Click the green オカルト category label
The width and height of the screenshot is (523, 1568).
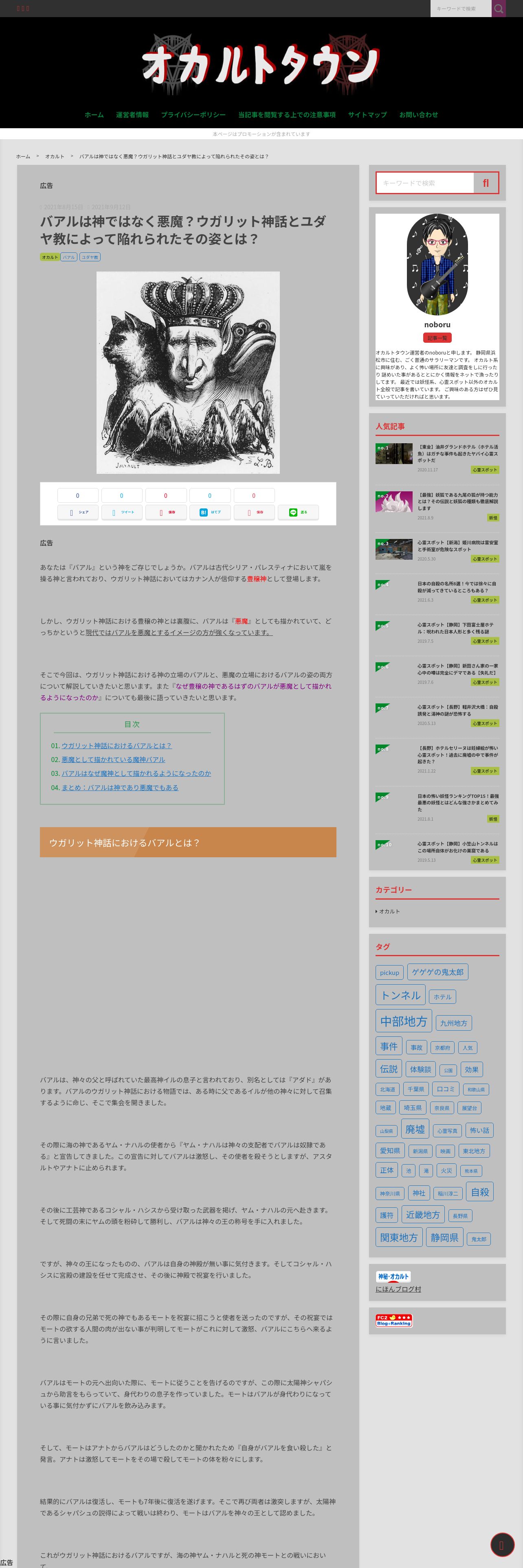[x=50, y=257]
